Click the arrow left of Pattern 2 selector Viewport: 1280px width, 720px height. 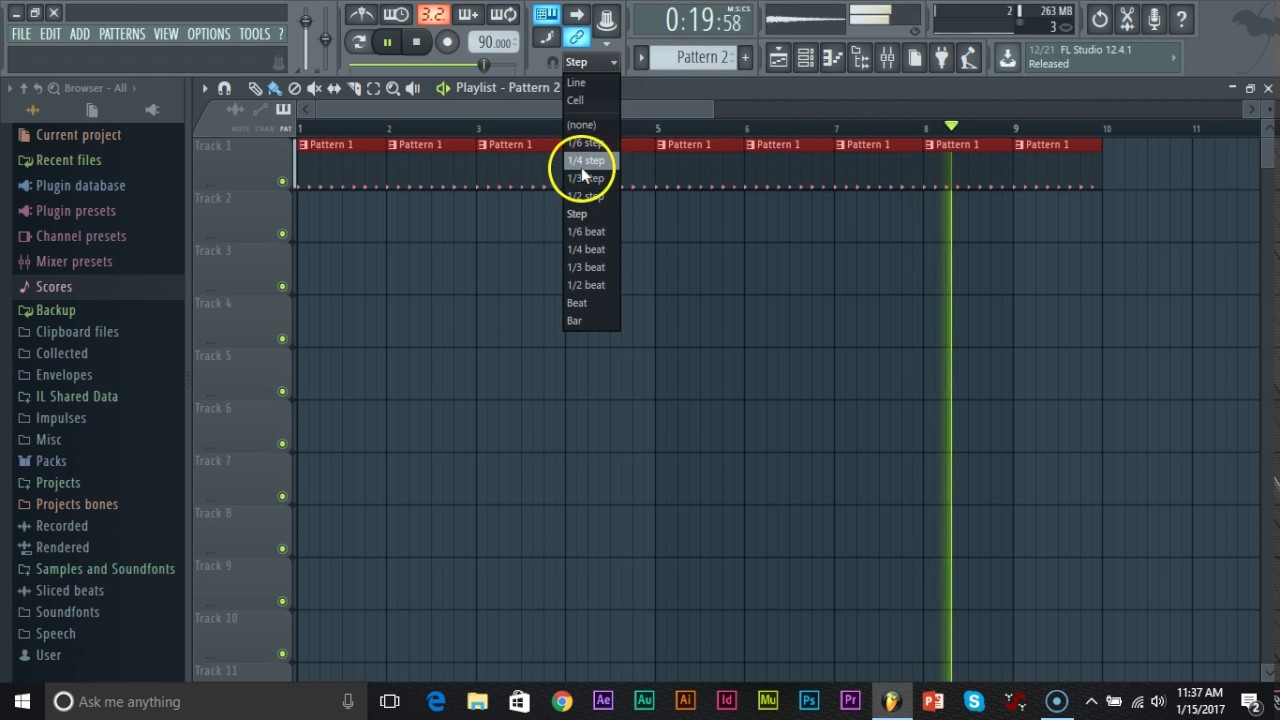(641, 58)
